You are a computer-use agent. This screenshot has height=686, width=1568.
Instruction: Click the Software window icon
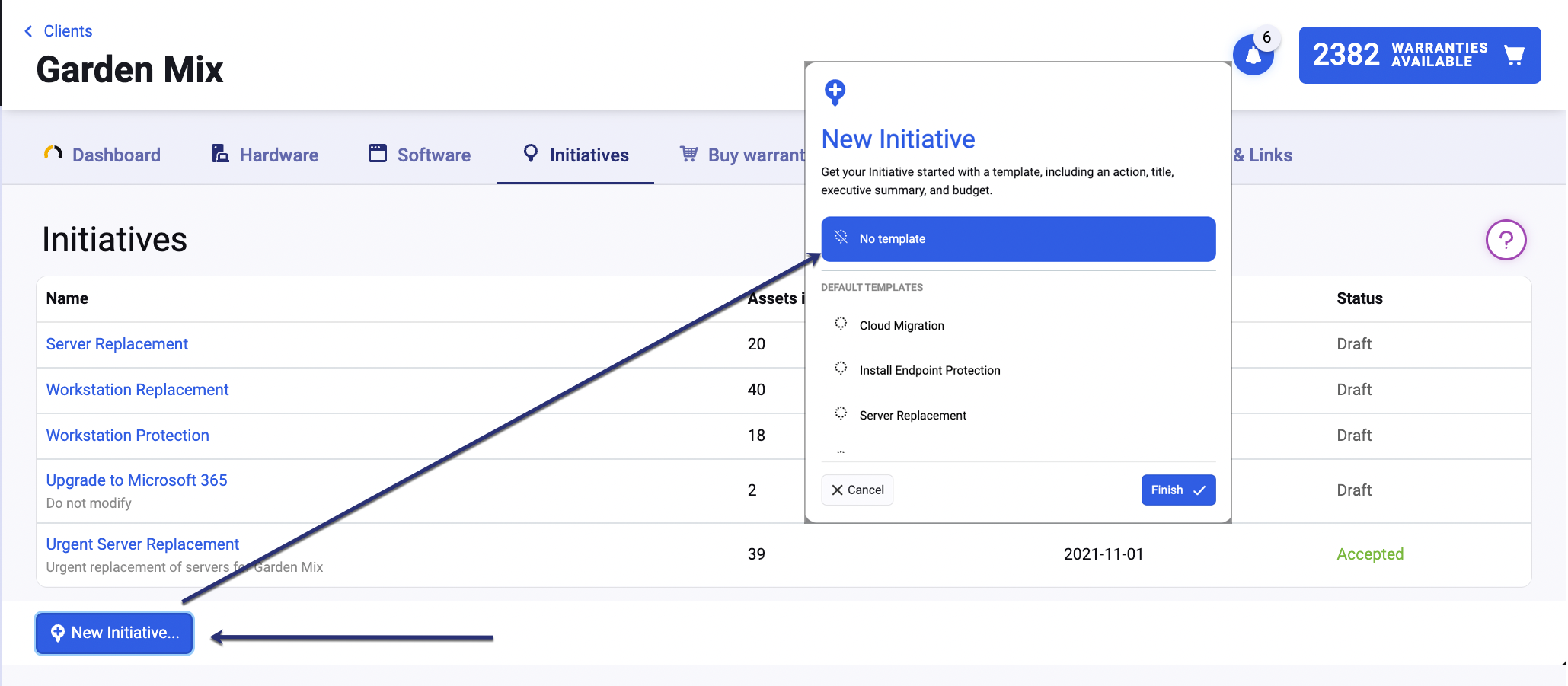pos(378,153)
